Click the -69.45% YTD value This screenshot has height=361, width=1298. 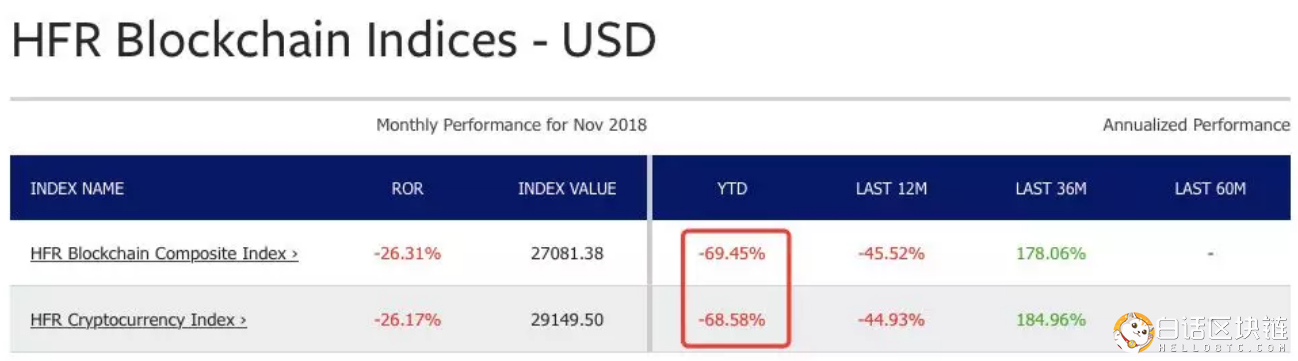coord(732,254)
